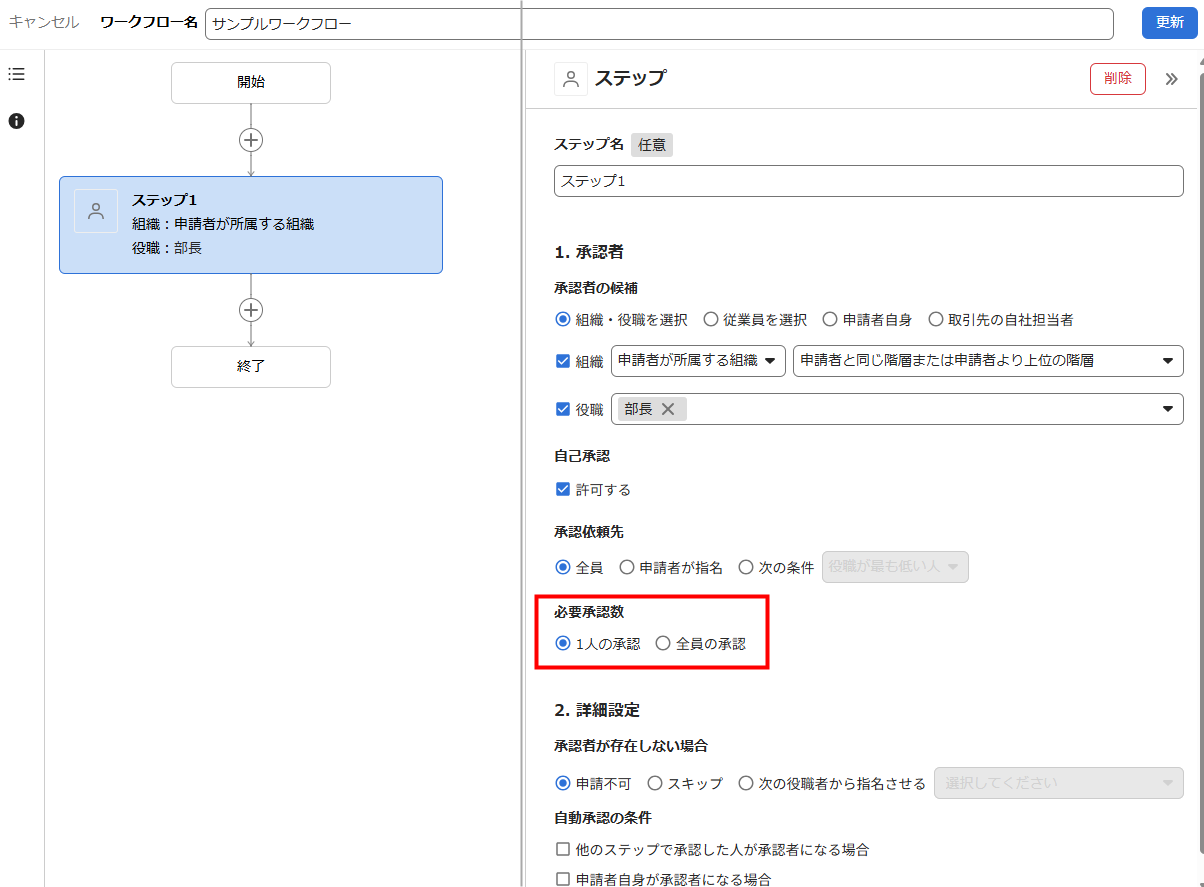
Task: Click the info icon in left sidebar
Action: 16,121
